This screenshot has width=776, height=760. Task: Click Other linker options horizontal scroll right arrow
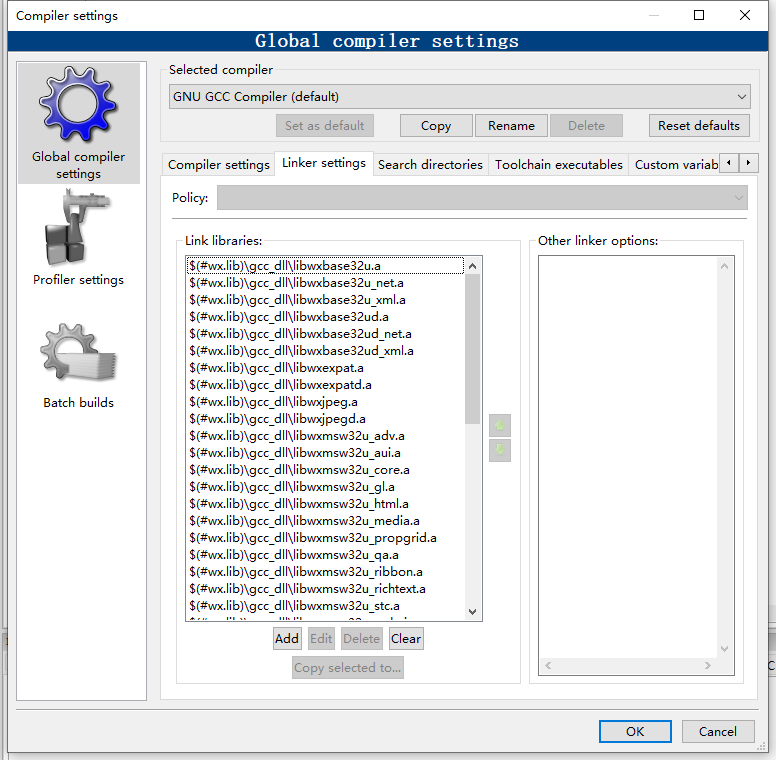click(x=708, y=665)
